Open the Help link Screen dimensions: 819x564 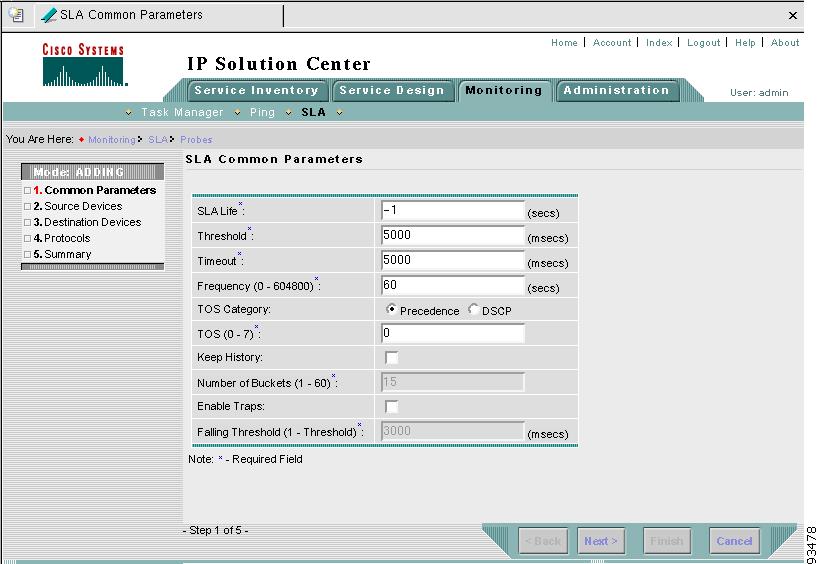[745, 43]
